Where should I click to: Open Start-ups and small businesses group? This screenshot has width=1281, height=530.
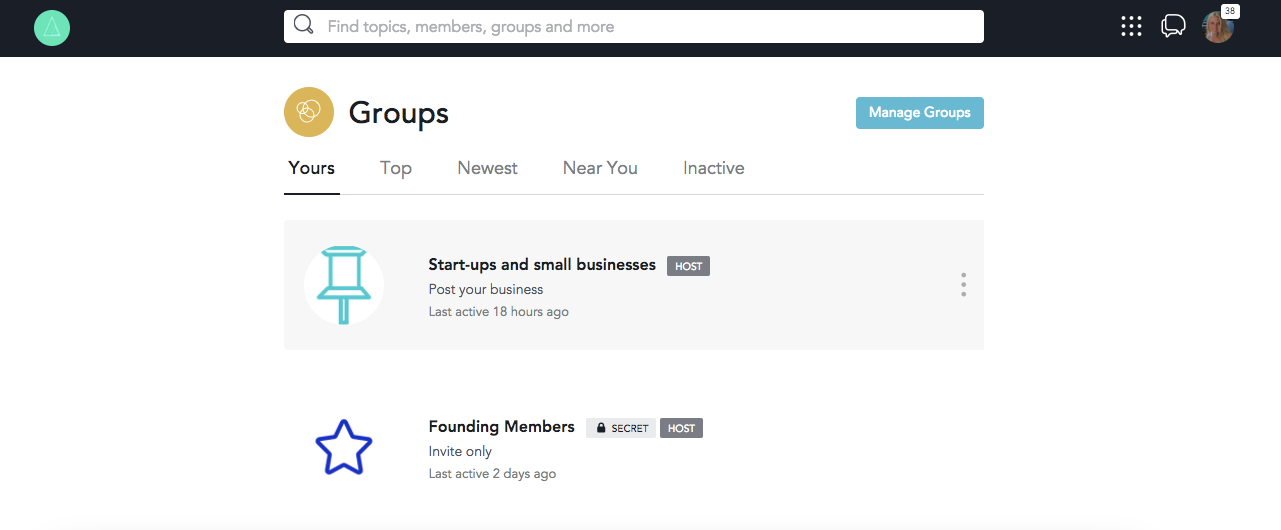tap(541, 265)
